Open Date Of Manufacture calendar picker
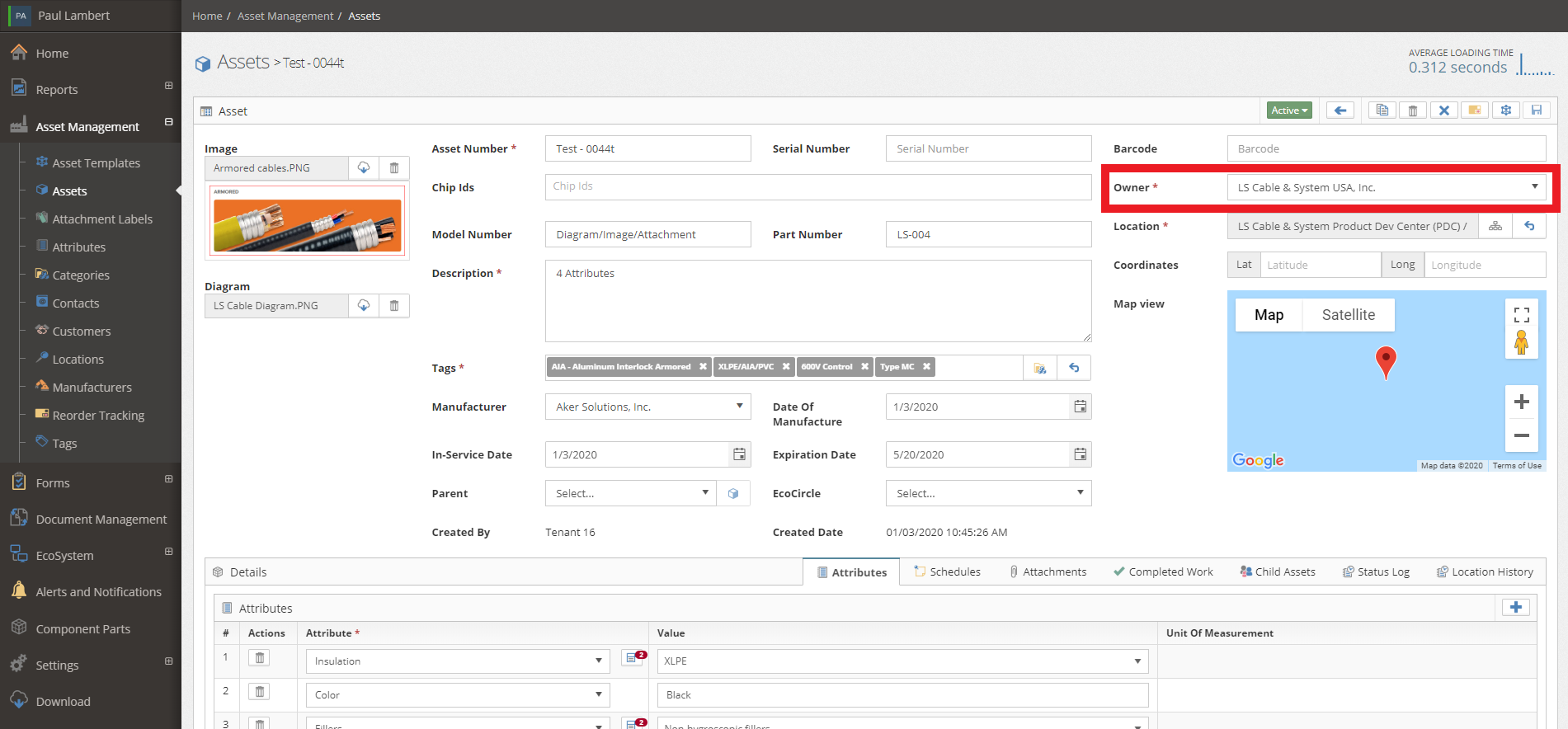The width and height of the screenshot is (1568, 729). pyautogui.click(x=1080, y=407)
